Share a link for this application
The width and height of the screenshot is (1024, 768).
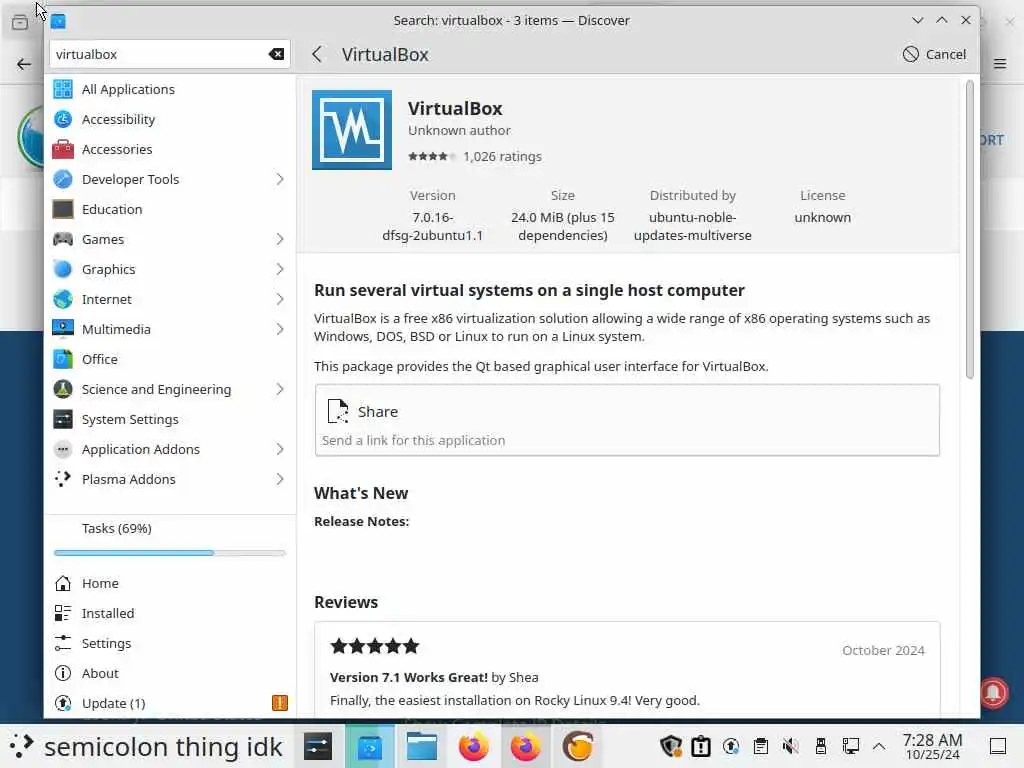(x=627, y=420)
